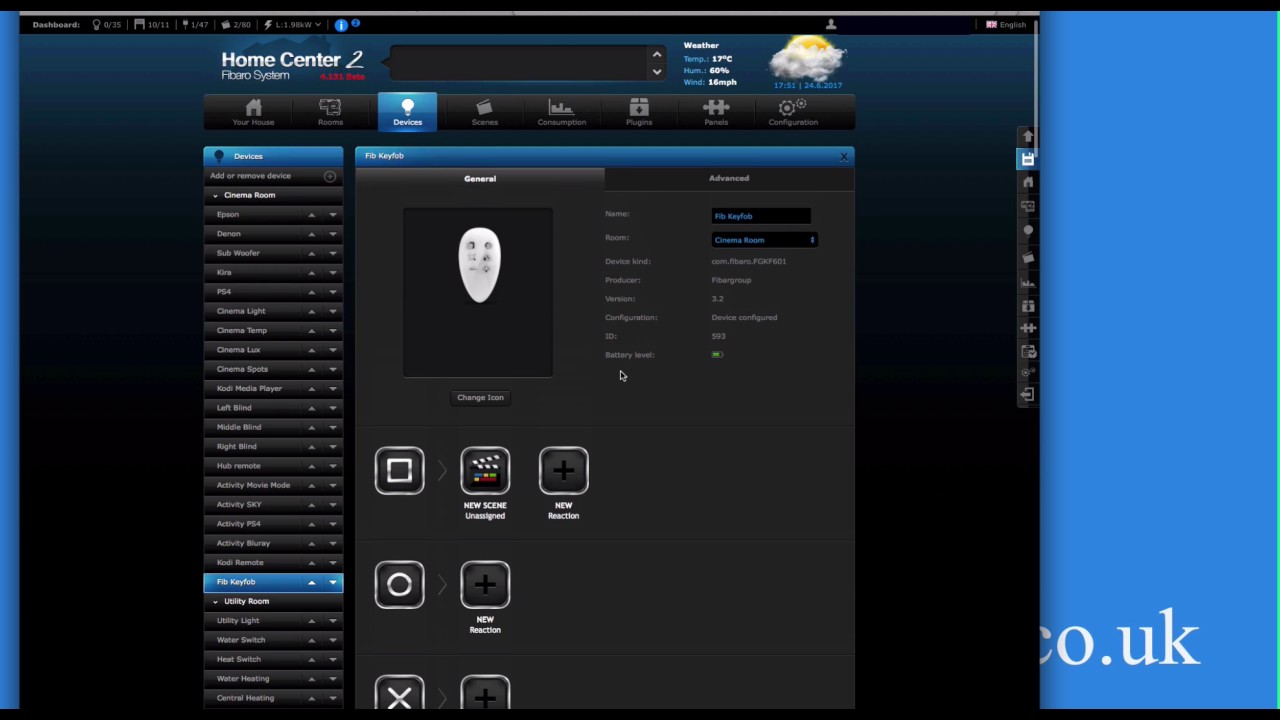Viewport: 1280px width, 720px height.
Task: Click Add or remove device
Action: tap(250, 176)
